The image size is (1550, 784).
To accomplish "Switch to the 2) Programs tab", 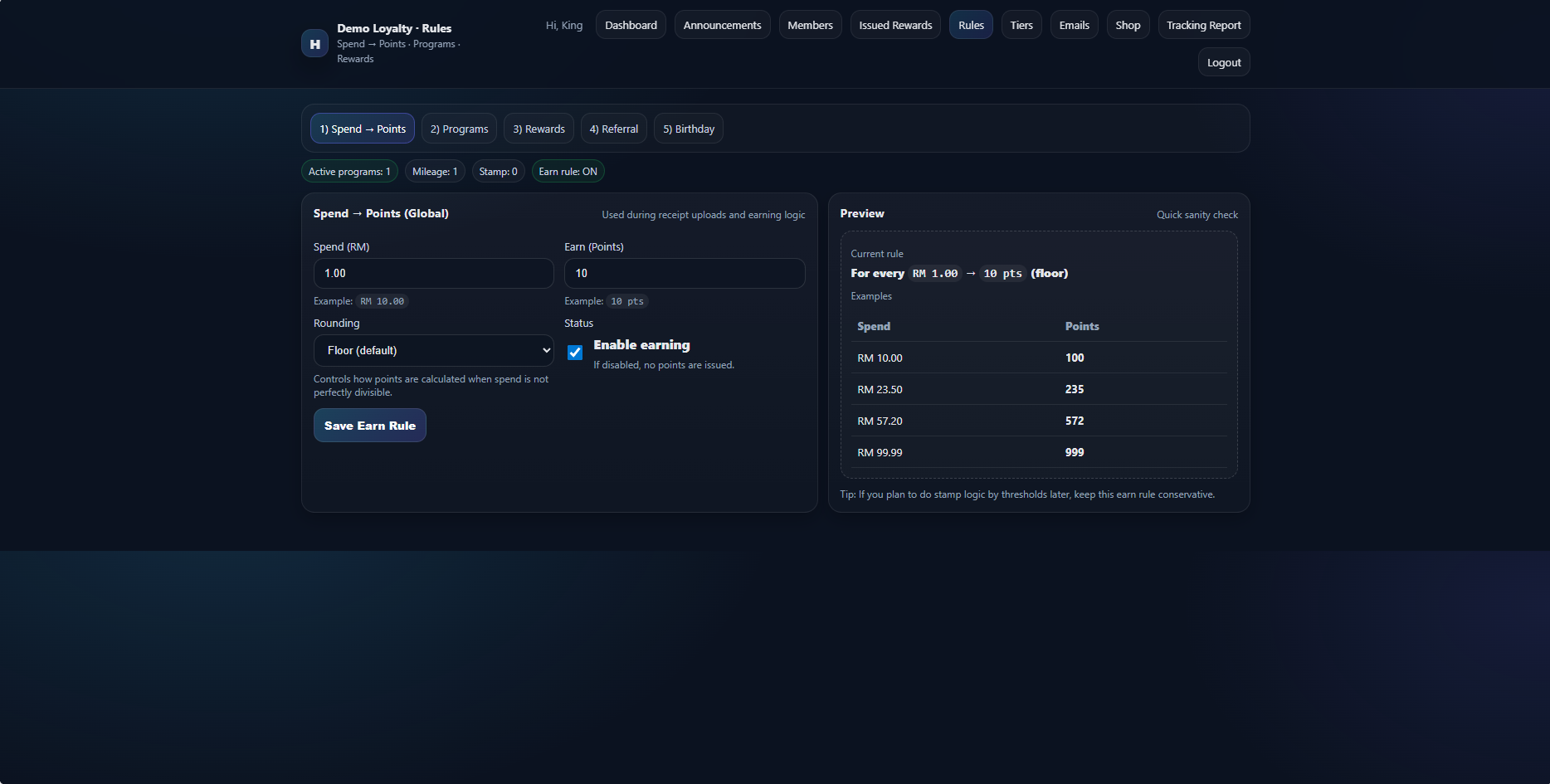I will tap(459, 129).
